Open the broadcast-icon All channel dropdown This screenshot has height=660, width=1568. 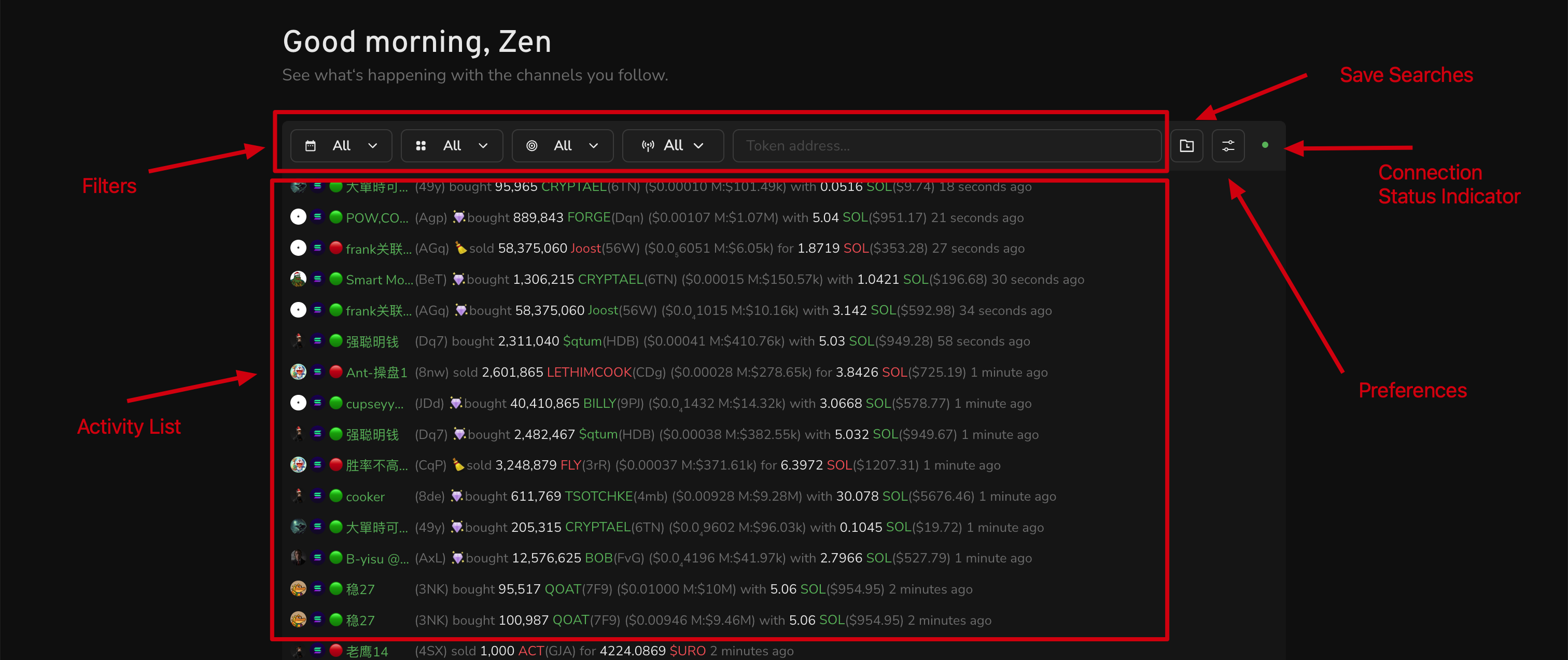(x=673, y=145)
